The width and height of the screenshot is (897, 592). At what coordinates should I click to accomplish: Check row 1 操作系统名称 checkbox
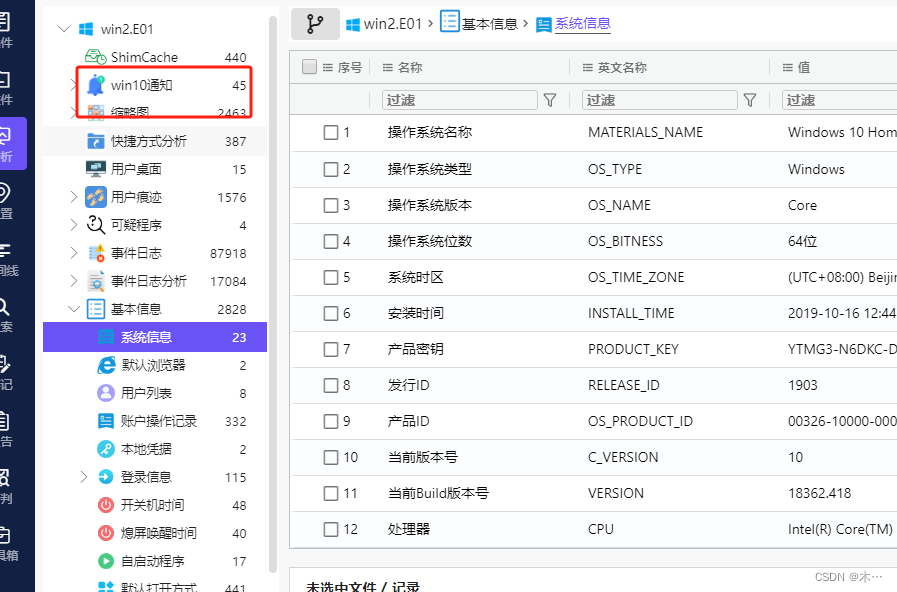pyautogui.click(x=331, y=132)
